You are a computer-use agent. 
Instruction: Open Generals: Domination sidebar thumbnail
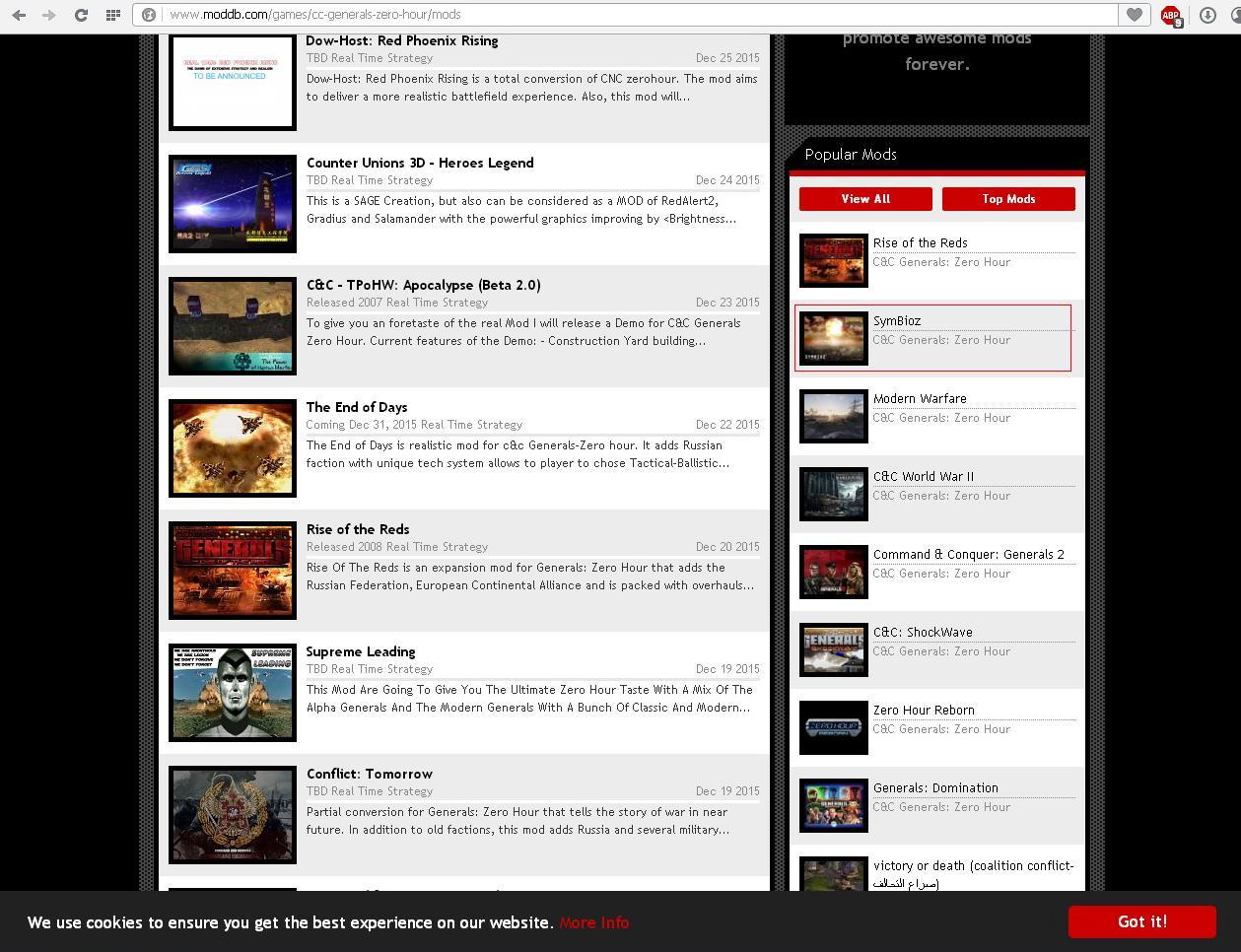click(x=834, y=805)
